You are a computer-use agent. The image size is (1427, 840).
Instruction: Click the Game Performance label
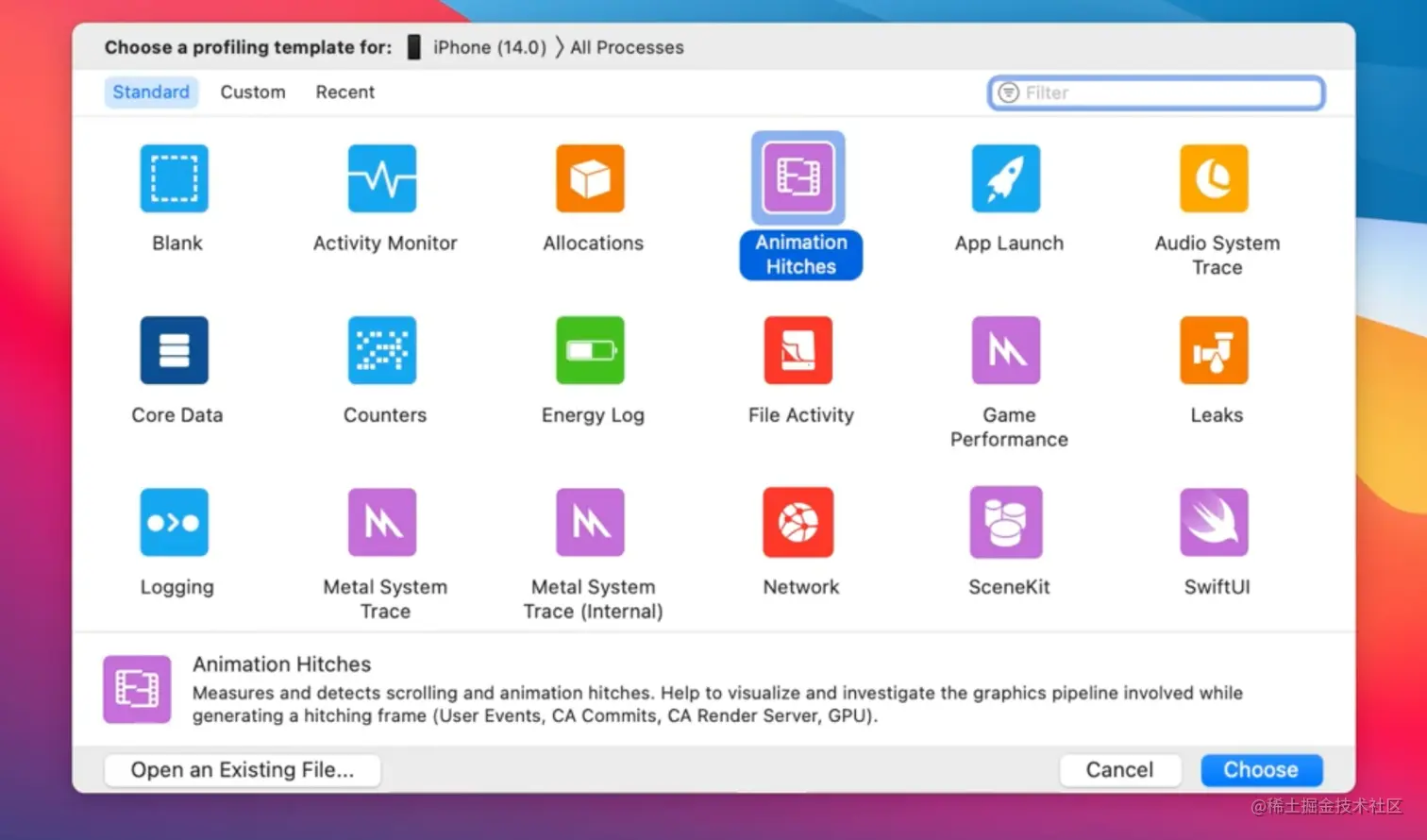click(x=1009, y=427)
